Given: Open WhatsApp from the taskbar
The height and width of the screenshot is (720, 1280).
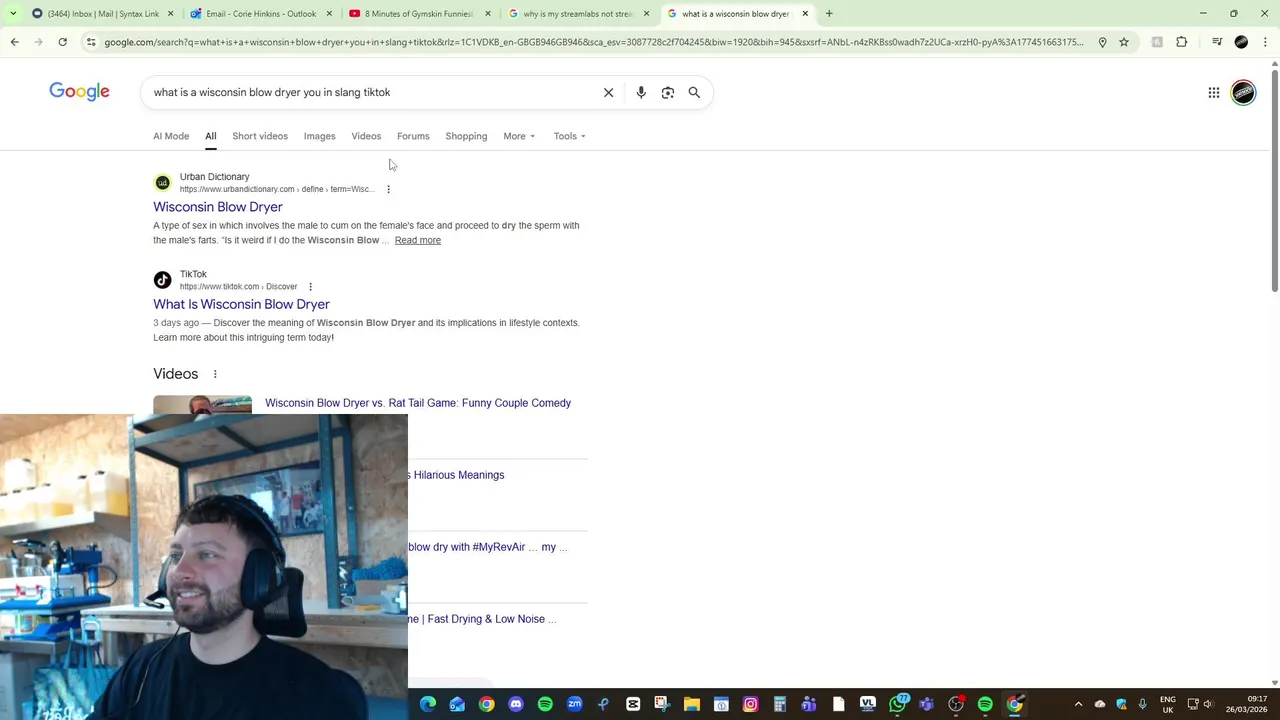Looking at the screenshot, I should pyautogui.click(x=898, y=705).
